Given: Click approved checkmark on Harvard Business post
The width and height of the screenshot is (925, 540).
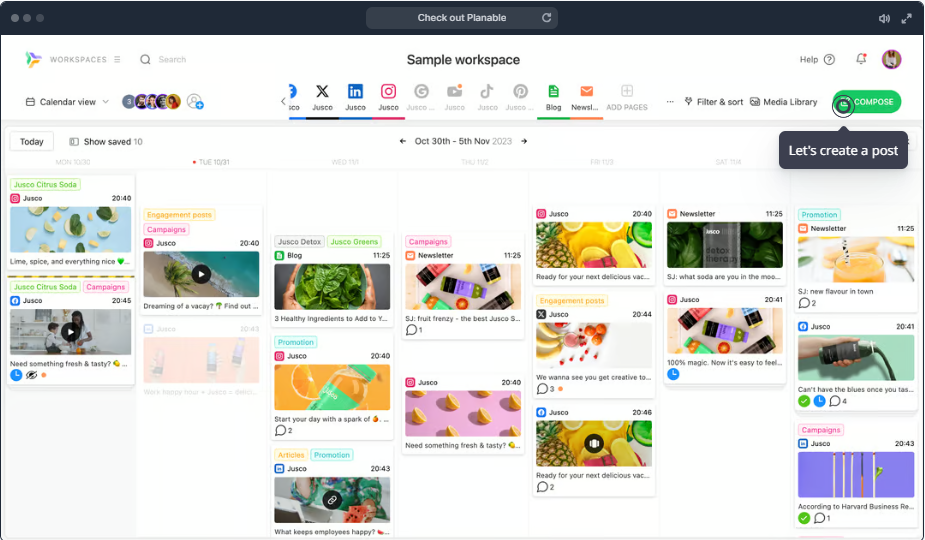Looking at the screenshot, I should coord(804,518).
